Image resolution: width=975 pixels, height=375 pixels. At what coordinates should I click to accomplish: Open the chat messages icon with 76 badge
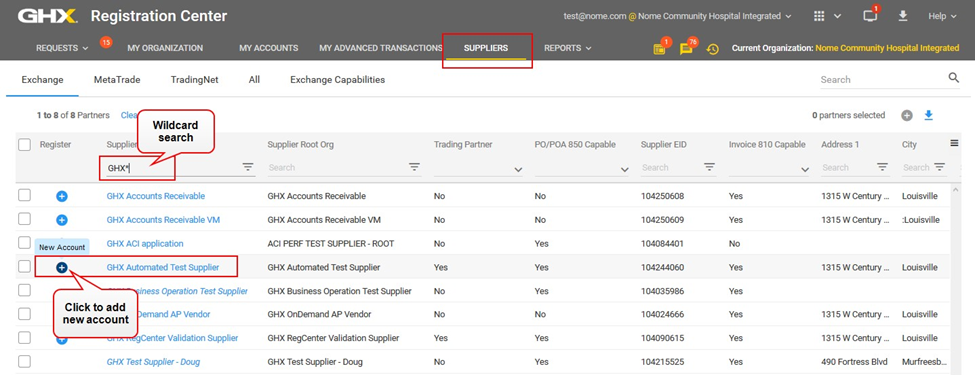pyautogui.click(x=686, y=48)
